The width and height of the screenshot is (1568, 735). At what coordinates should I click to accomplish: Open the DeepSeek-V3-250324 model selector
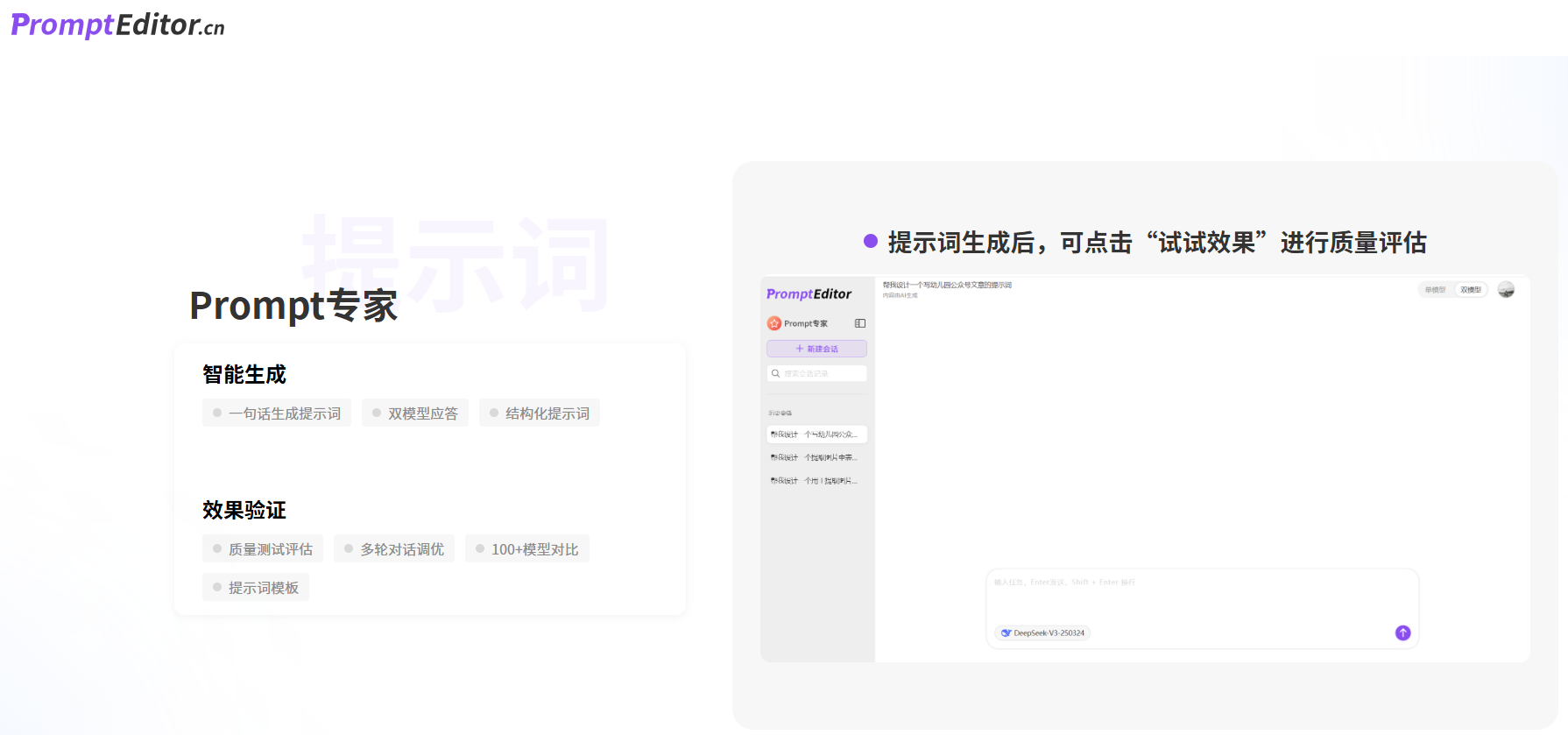pos(1042,633)
